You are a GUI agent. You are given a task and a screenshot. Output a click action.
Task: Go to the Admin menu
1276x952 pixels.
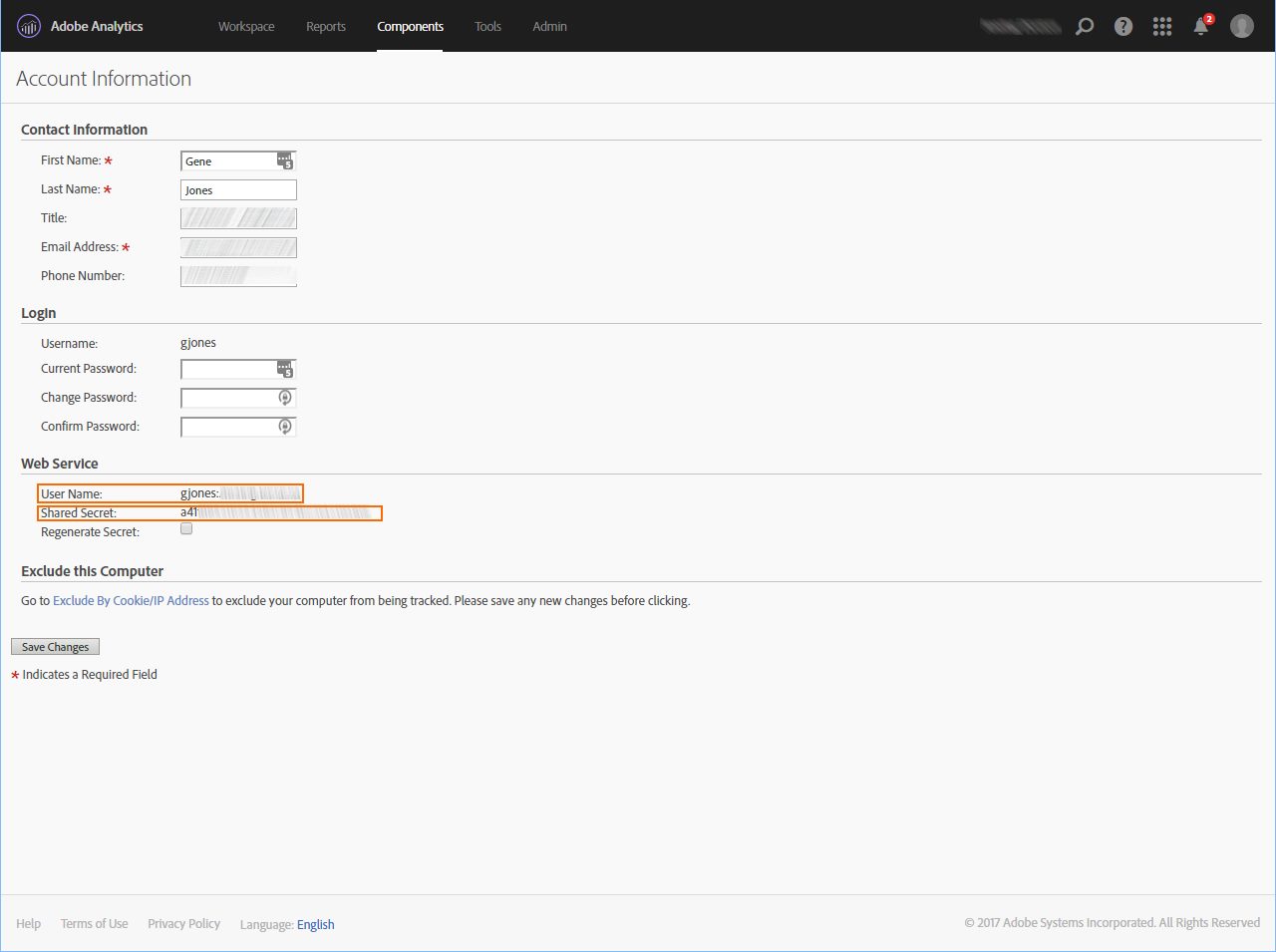549,27
